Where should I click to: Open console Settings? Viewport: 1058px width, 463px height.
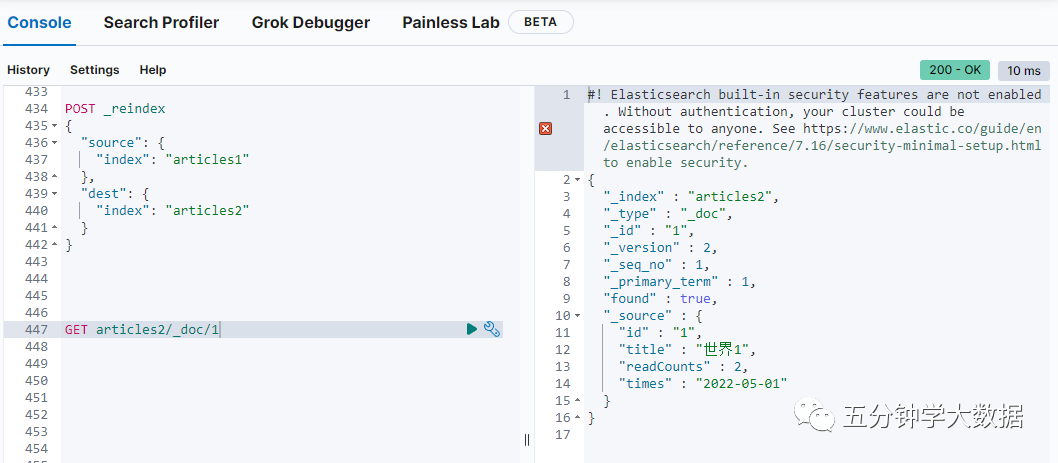(94, 70)
